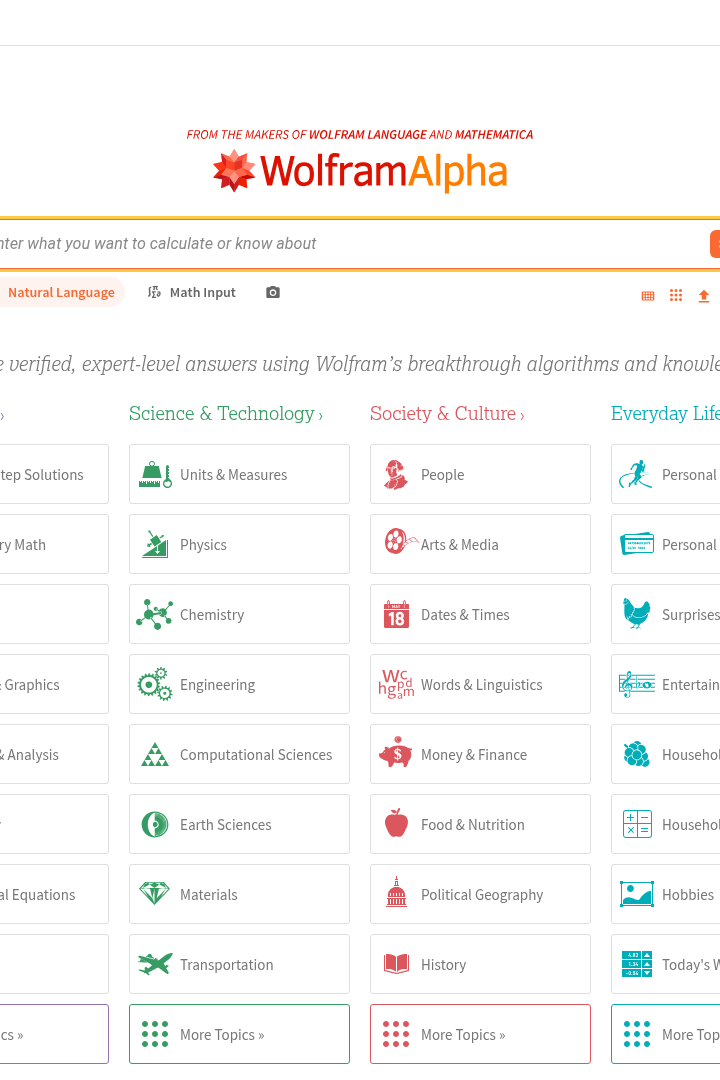Screen dimensions: 720x1080
Task: Click the Physics inclined plane icon
Action: pyautogui.click(x=155, y=544)
